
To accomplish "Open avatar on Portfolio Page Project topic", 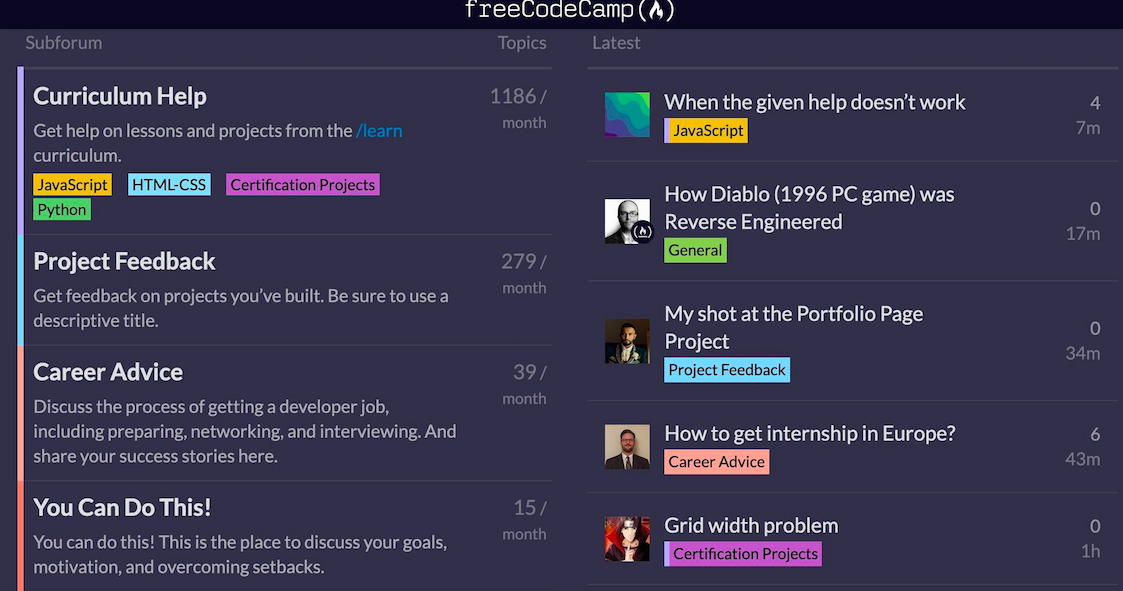I will tap(627, 341).
